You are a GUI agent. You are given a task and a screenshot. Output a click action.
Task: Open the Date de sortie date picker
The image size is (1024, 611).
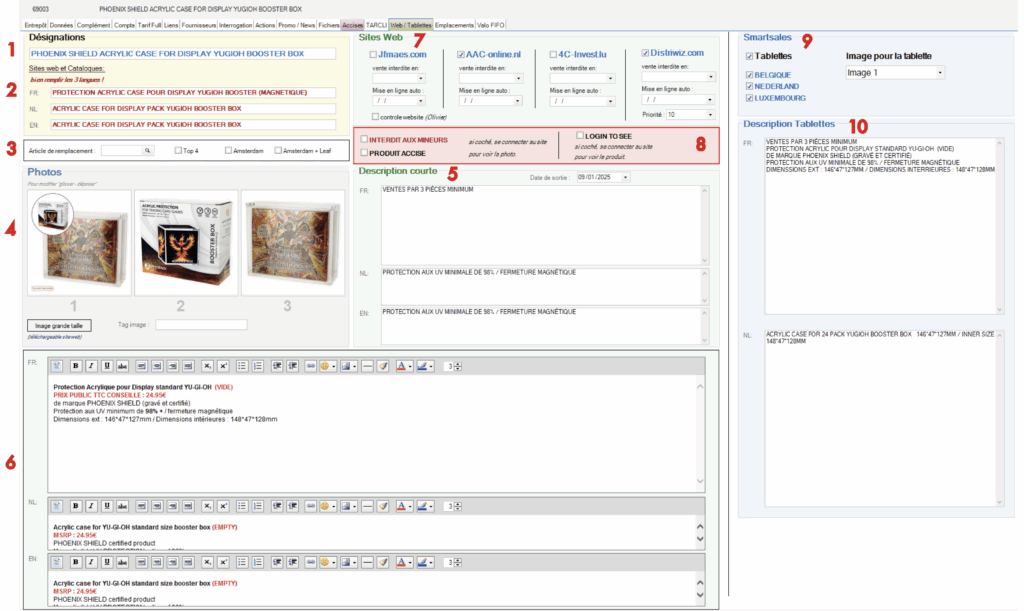[625, 177]
